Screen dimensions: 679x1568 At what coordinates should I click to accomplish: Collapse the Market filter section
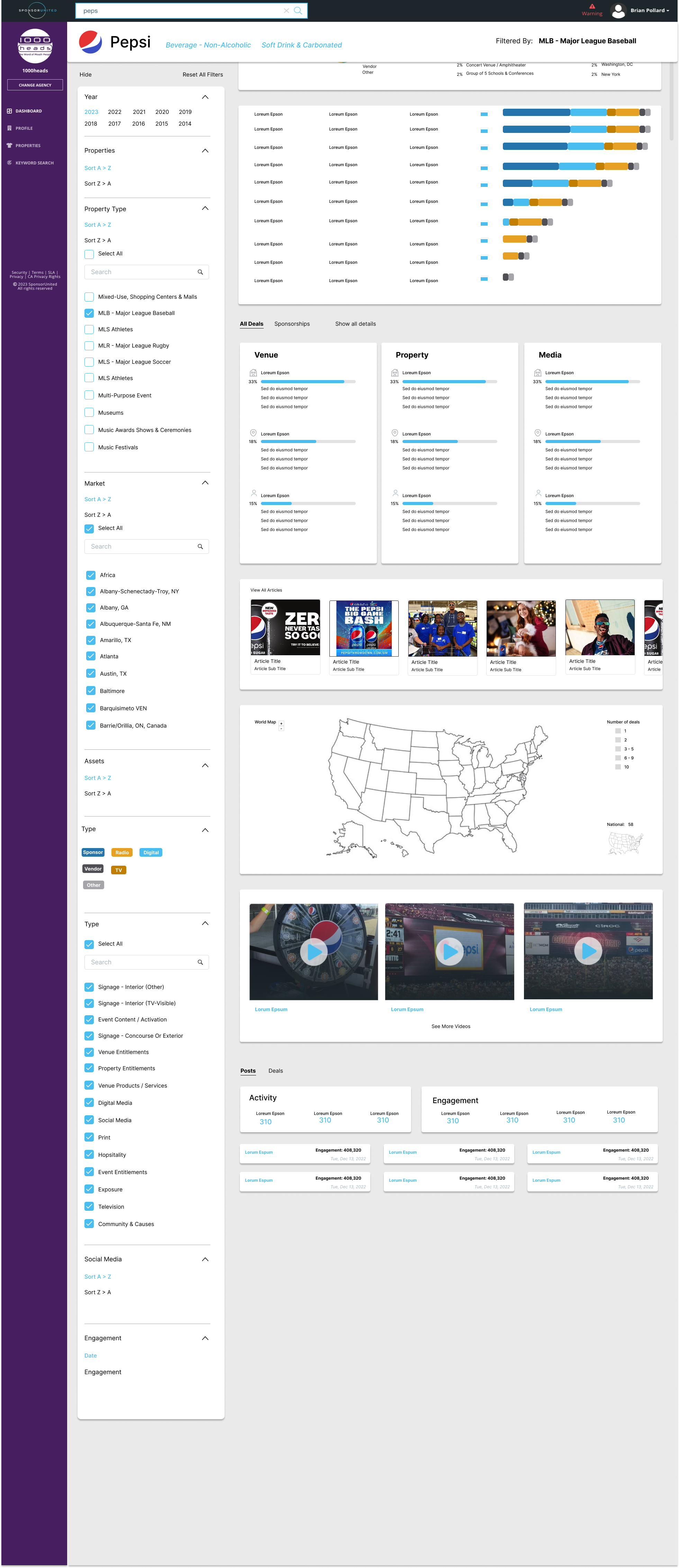[205, 483]
